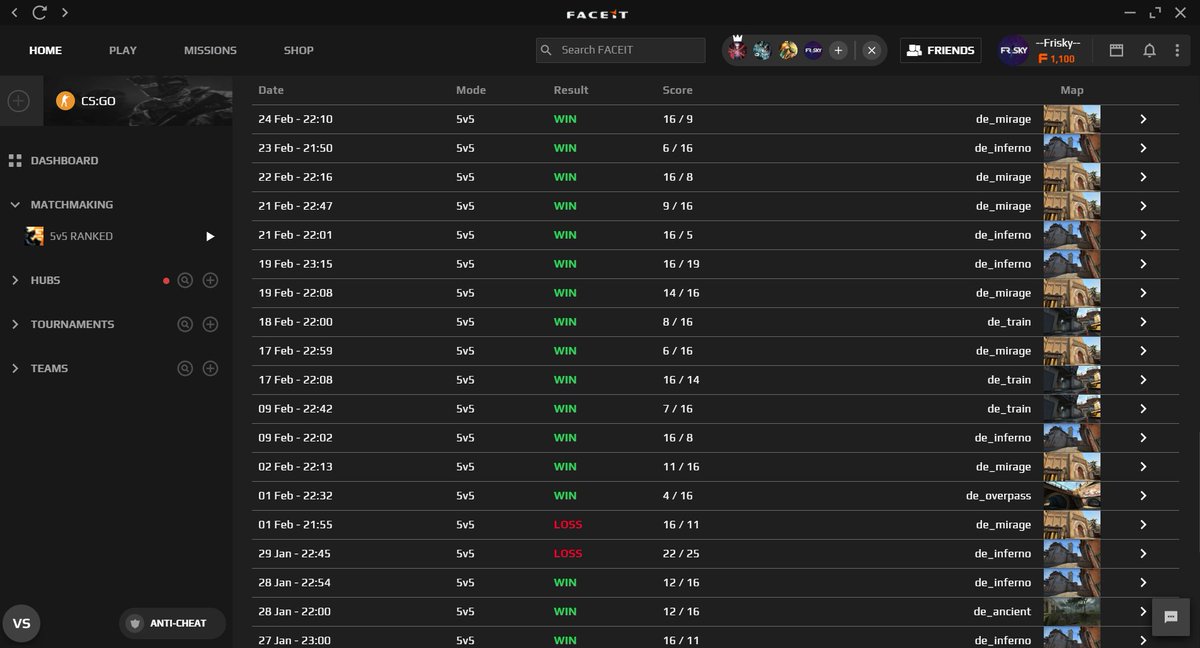Open the SHOP tab

pyautogui.click(x=298, y=50)
